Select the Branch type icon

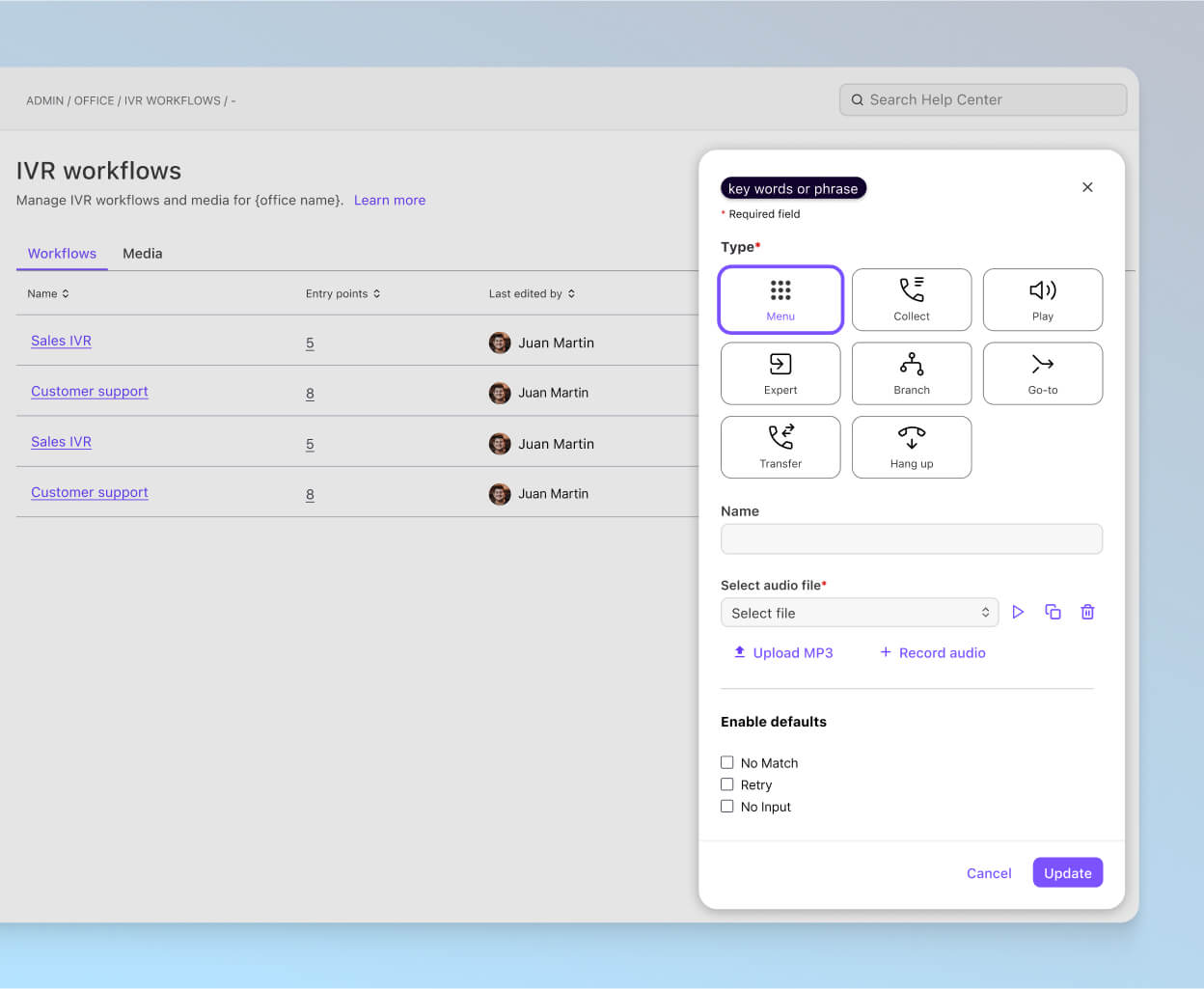tap(911, 373)
